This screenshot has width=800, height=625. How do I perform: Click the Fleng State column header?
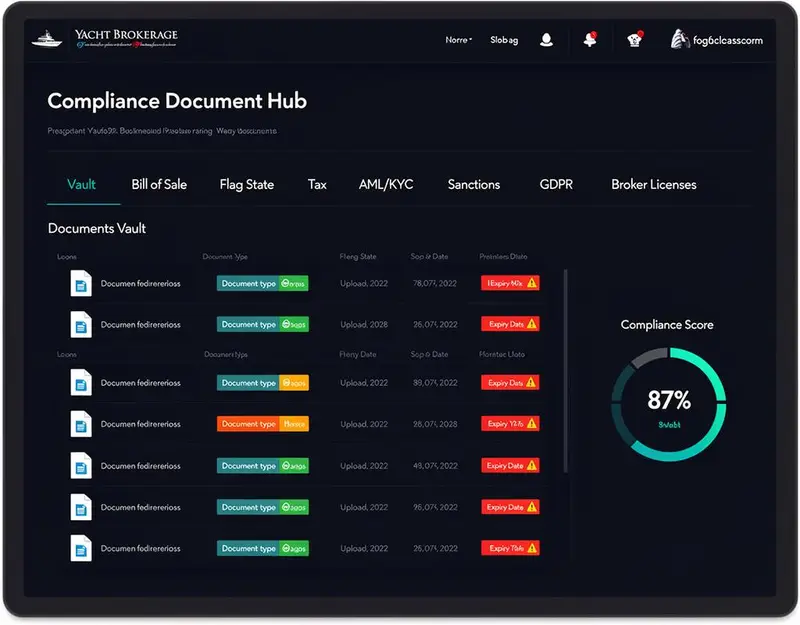pos(358,257)
